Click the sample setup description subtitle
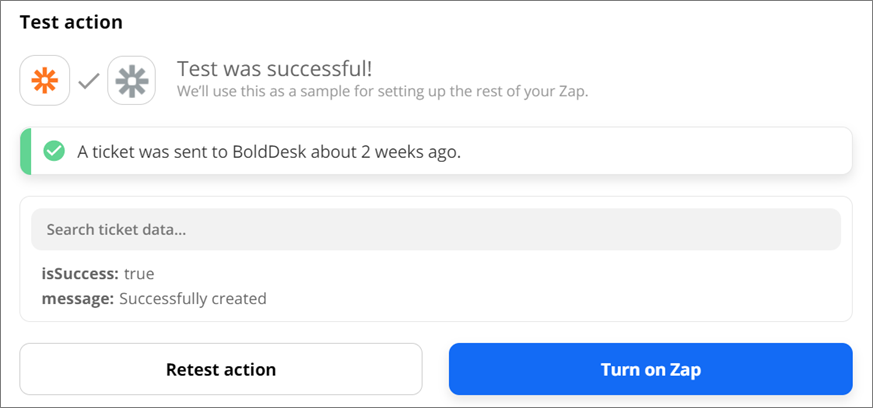 tap(382, 91)
